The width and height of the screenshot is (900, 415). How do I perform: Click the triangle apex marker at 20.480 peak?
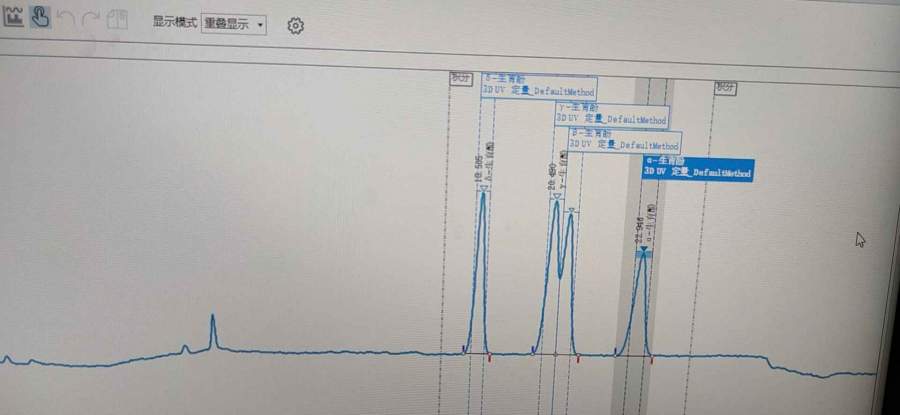556,196
